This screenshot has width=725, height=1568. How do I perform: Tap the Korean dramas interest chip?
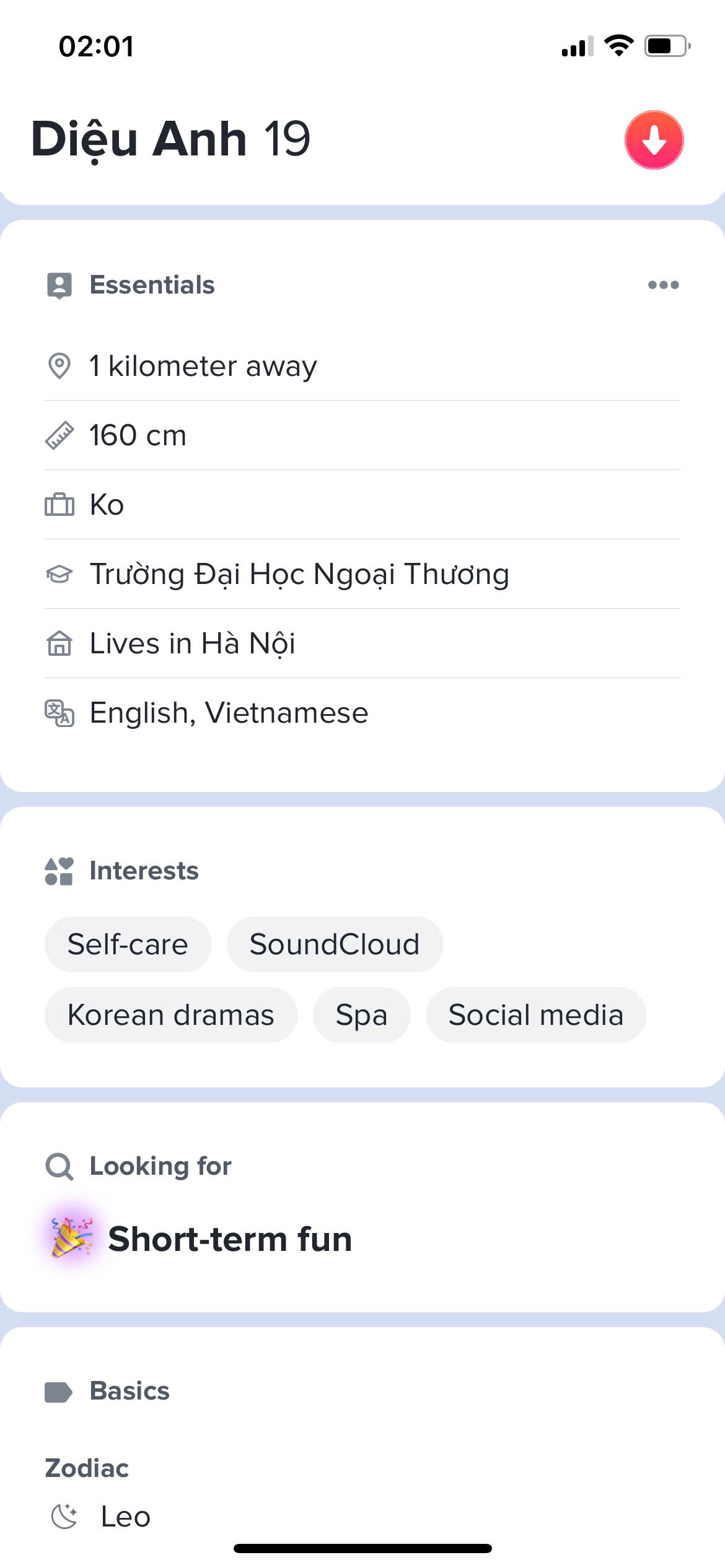[171, 1015]
